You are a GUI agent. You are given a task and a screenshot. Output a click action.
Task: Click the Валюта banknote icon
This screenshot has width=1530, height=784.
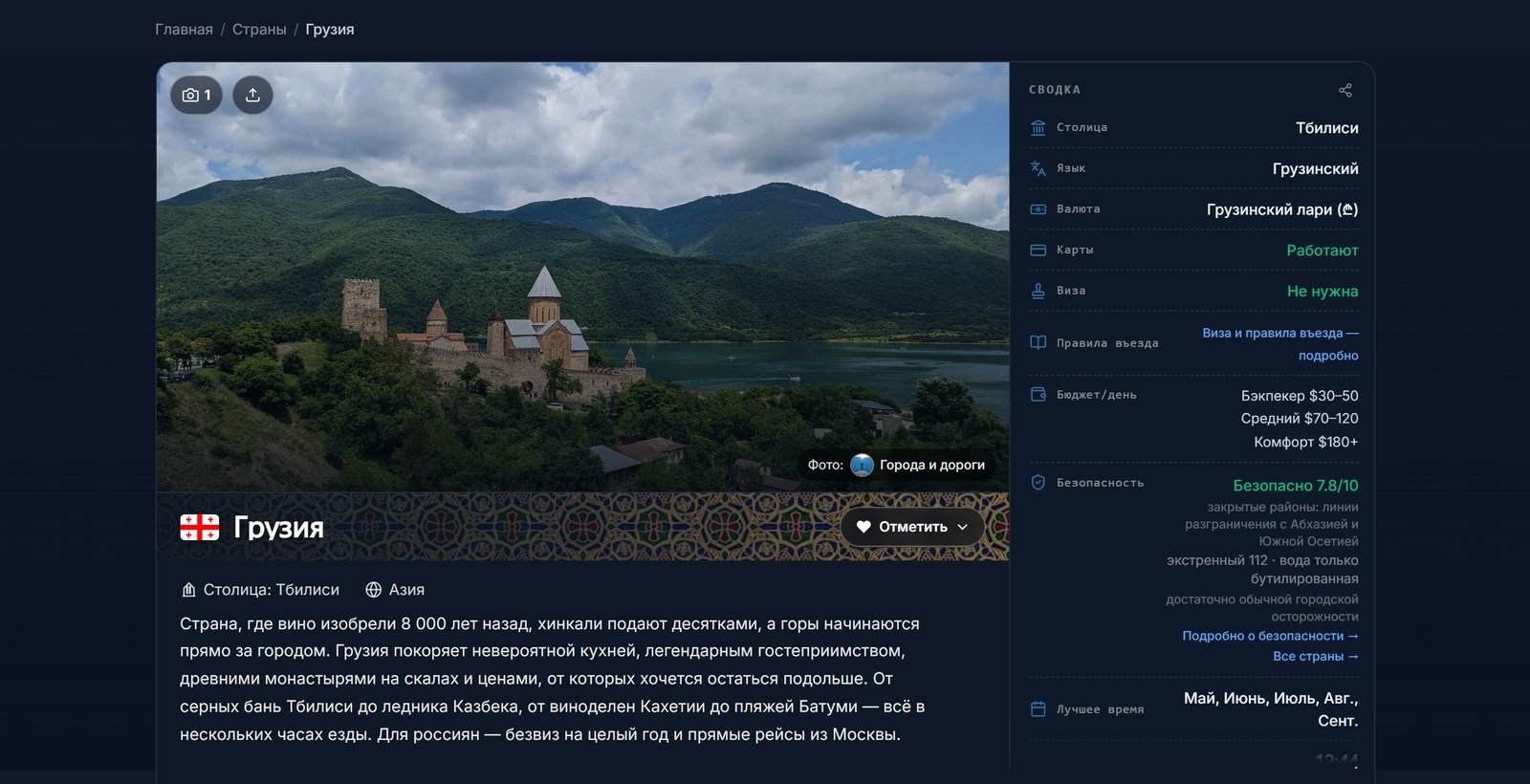(x=1038, y=209)
